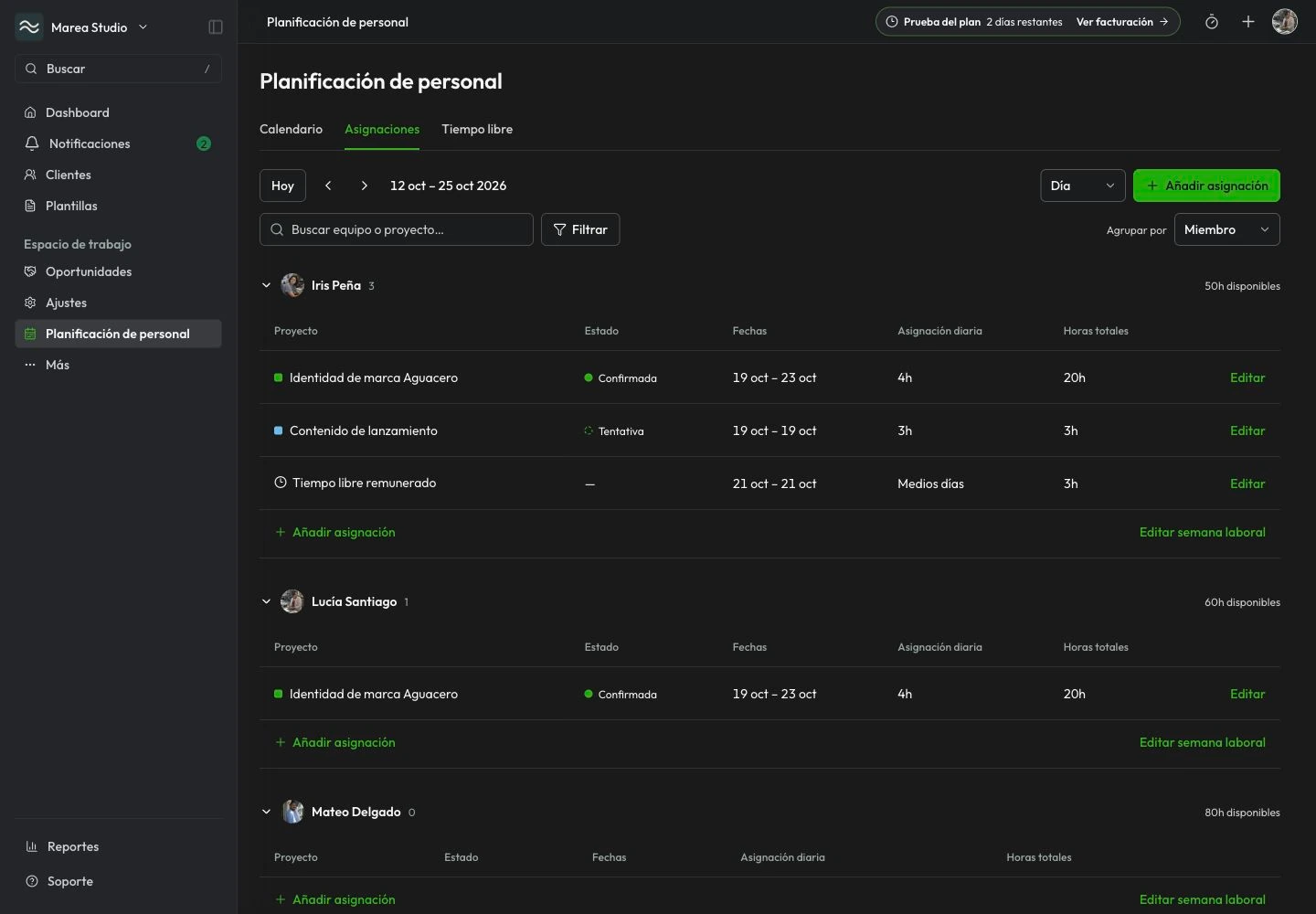
Task: Edit Mateo Delgado's semana laboral
Action: click(x=1203, y=899)
